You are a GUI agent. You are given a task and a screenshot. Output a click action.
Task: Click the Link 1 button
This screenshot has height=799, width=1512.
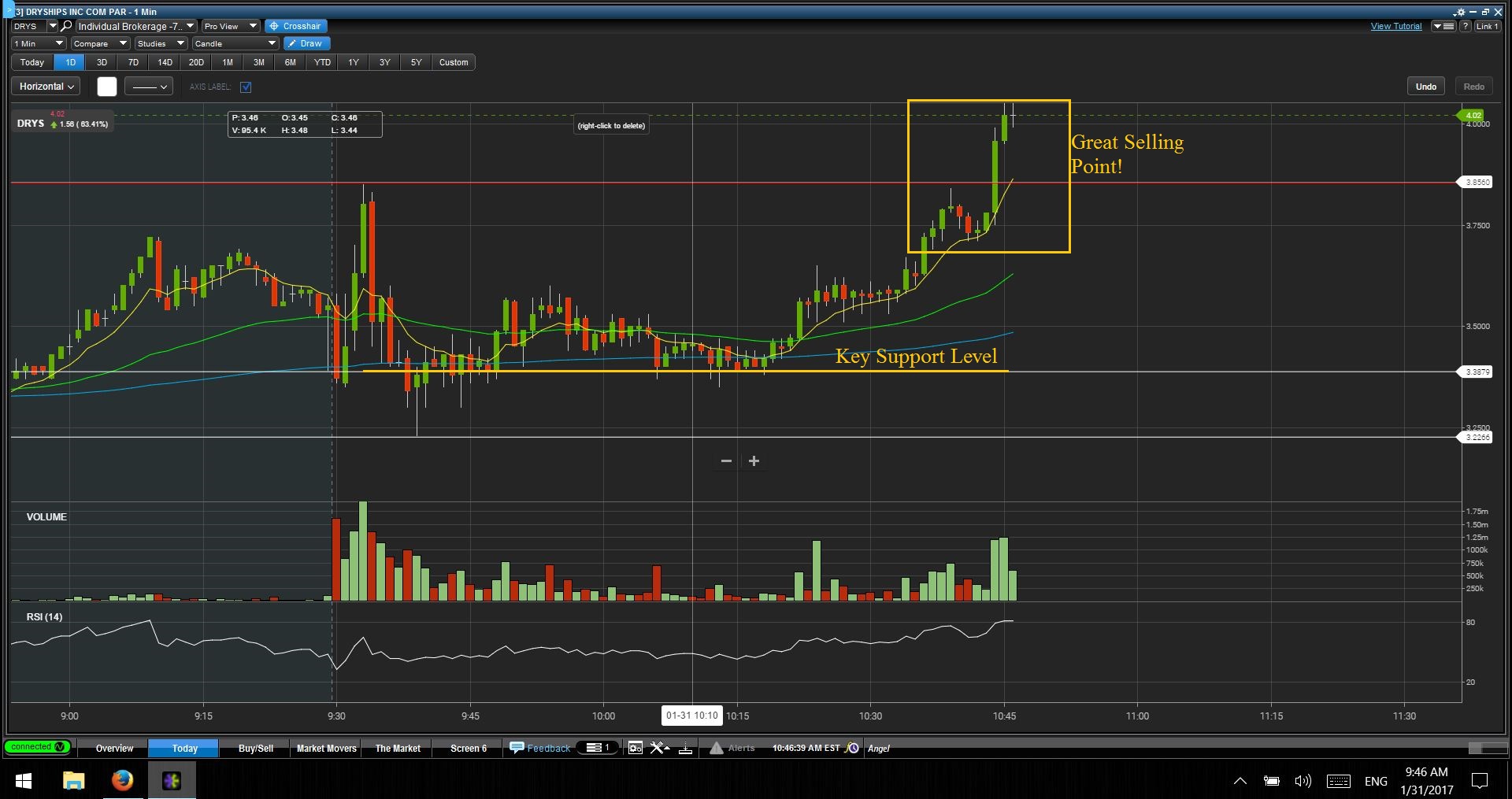[1487, 26]
